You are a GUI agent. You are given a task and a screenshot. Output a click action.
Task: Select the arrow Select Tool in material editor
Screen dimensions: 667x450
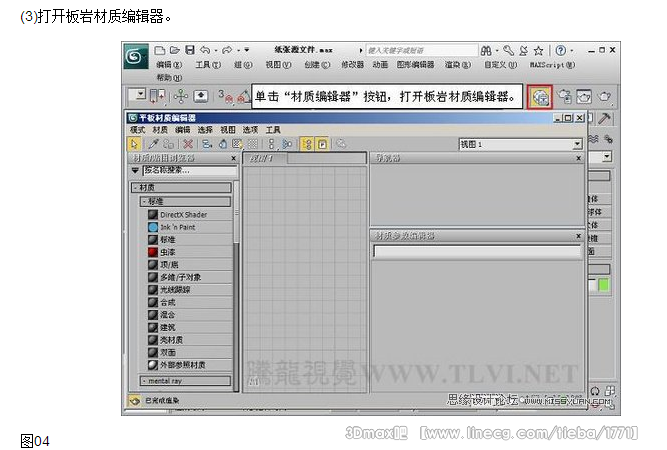(134, 144)
